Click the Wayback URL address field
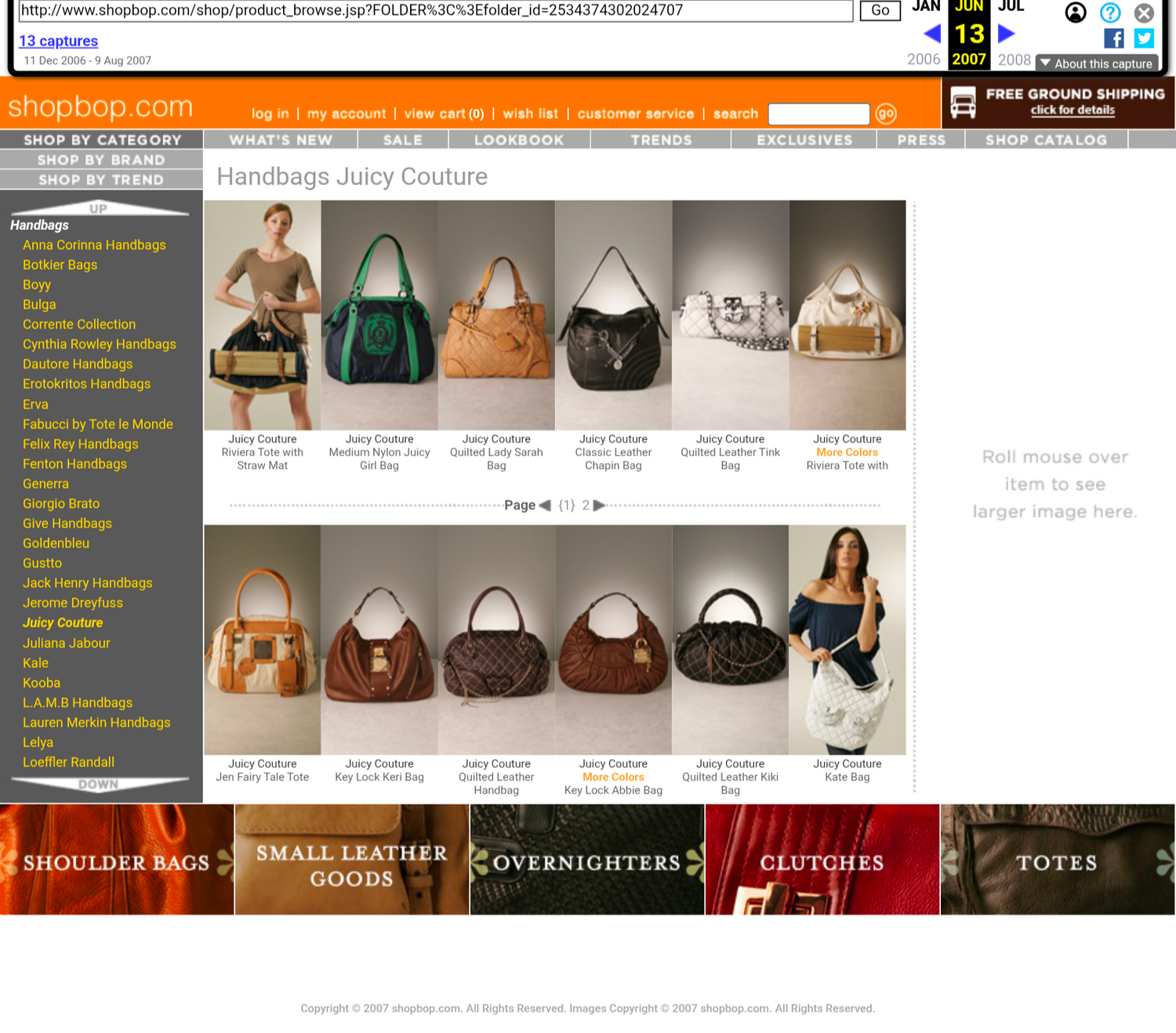 435,10
